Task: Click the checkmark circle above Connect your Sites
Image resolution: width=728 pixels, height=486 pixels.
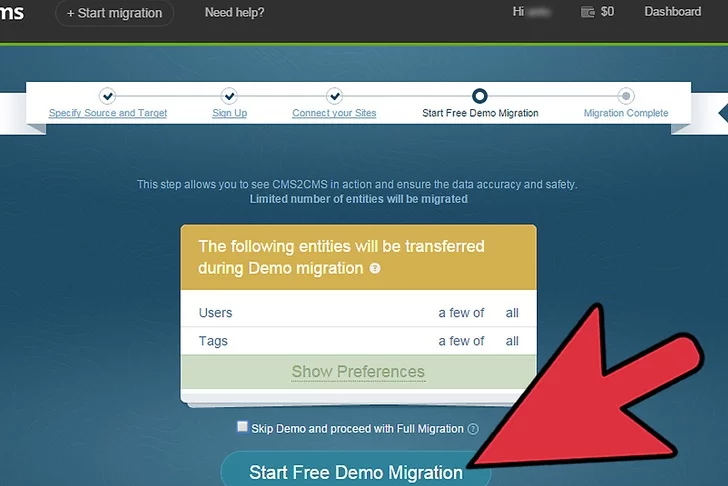Action: [x=334, y=96]
